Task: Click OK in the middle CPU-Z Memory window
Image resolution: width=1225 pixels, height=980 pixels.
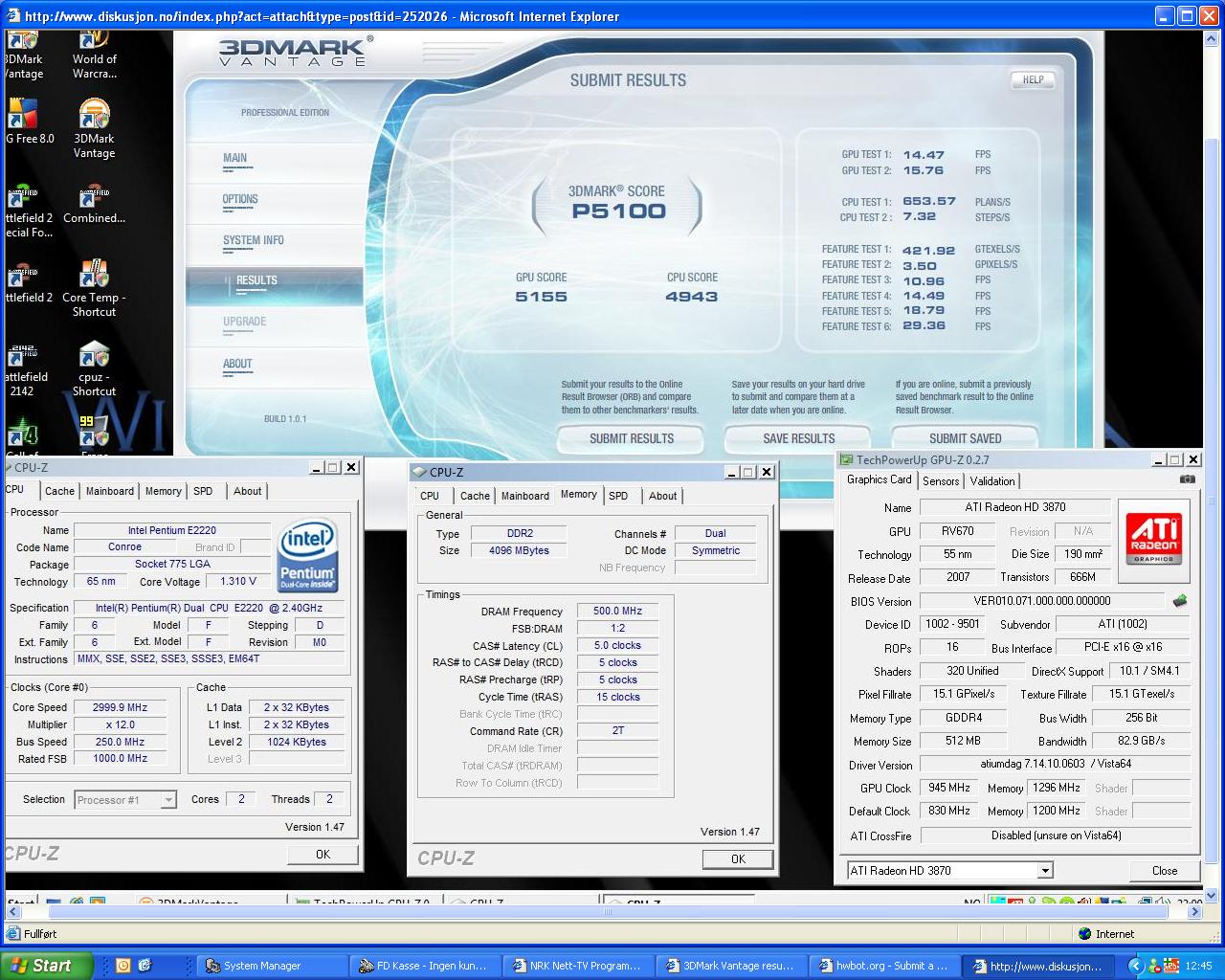Action: tap(738, 859)
